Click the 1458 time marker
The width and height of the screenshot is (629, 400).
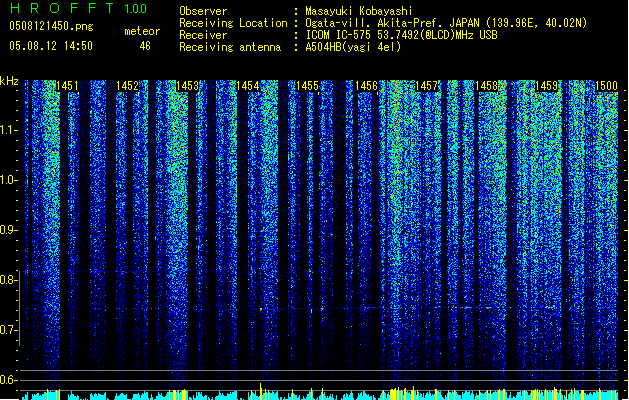pos(486,86)
